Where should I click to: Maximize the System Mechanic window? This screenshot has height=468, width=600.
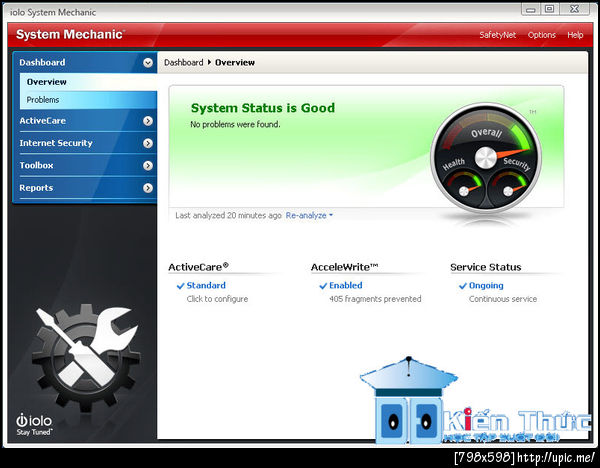(549, 9)
